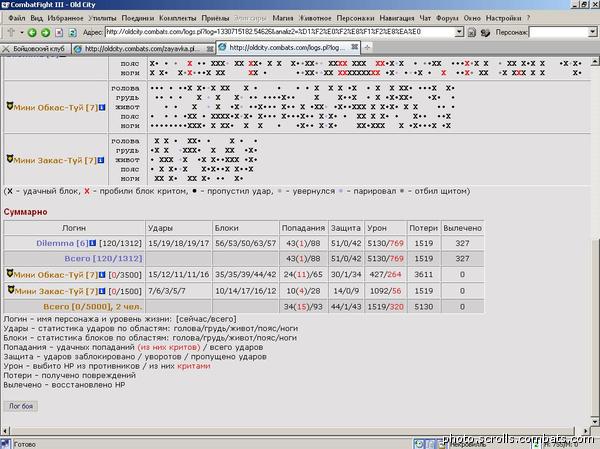Open the small dropdown beside the up-arrow icon
The width and height of the screenshot is (600, 449).
coord(22,33)
